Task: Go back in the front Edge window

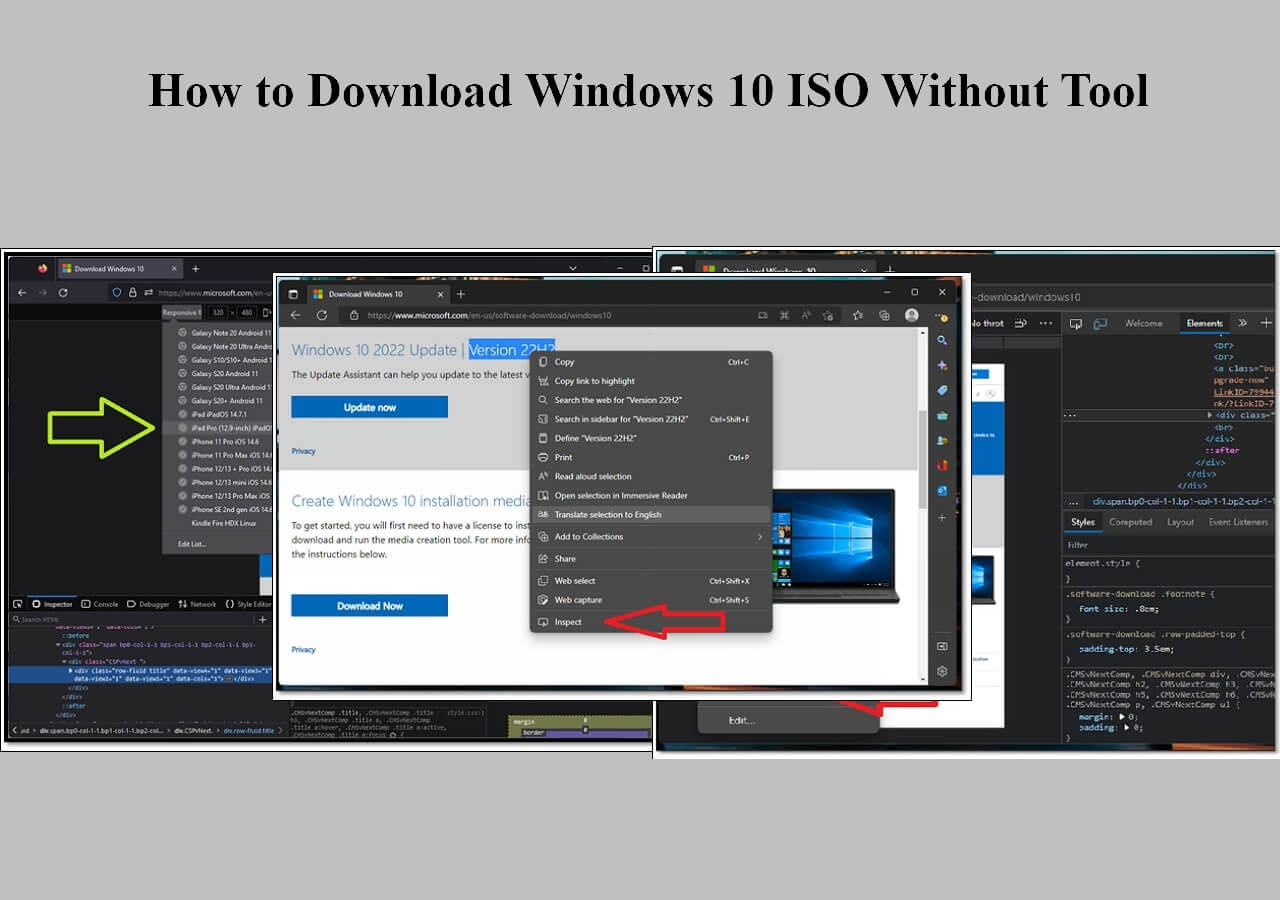Action: 296,315
